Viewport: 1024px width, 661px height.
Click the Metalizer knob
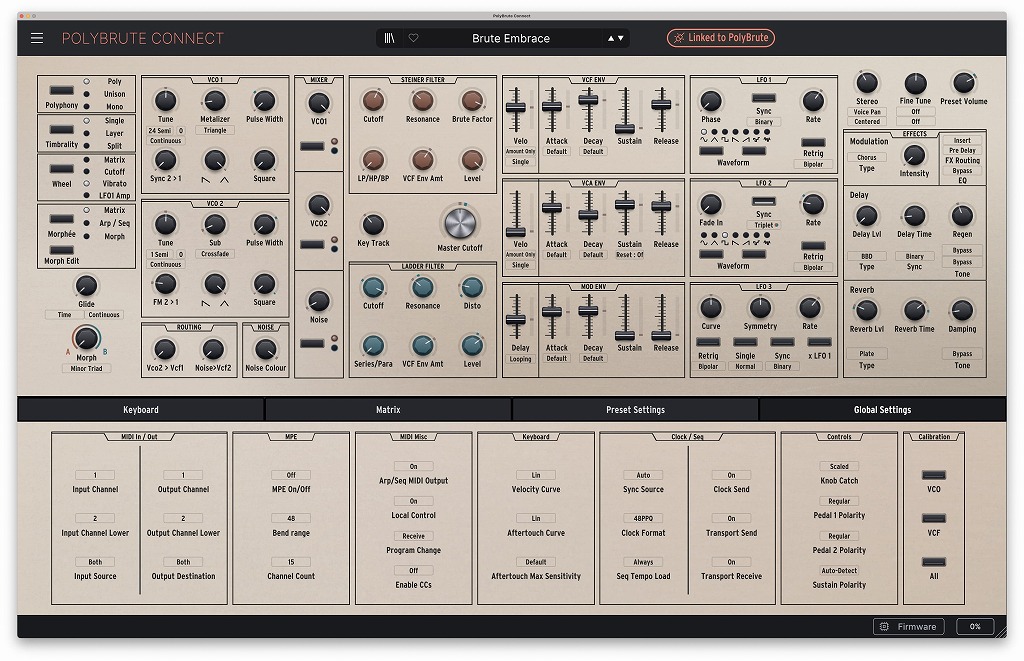[215, 101]
